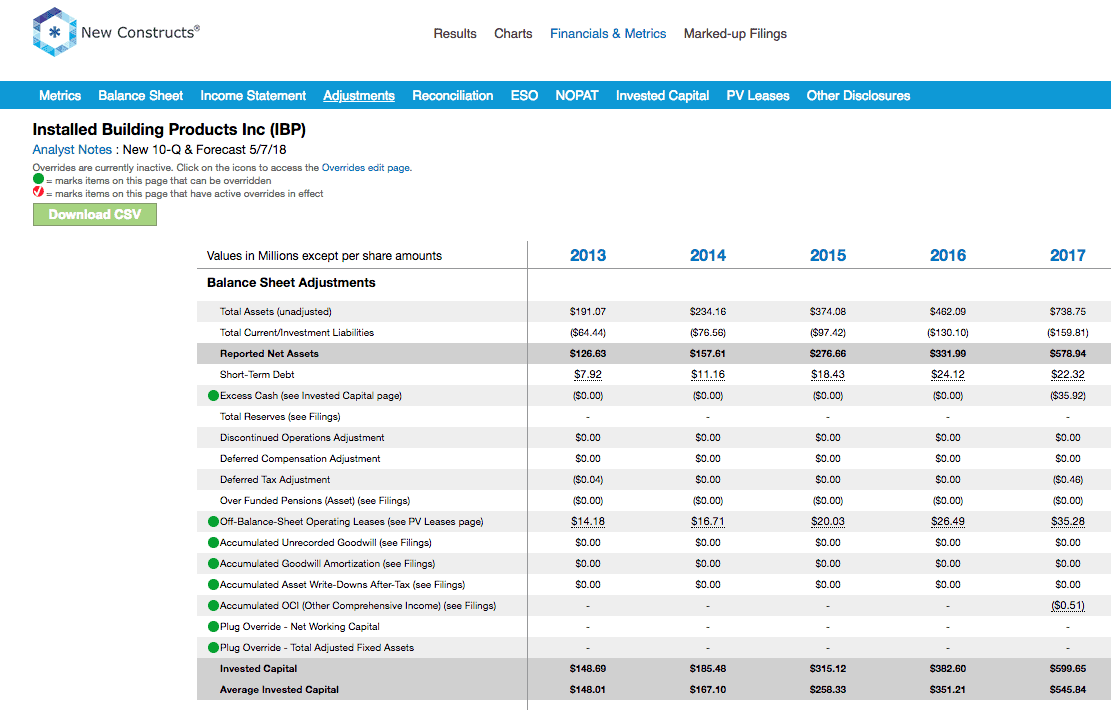Click the Installed Building Products Inc (IBP) heading
This screenshot has height=710, width=1111.
(169, 130)
